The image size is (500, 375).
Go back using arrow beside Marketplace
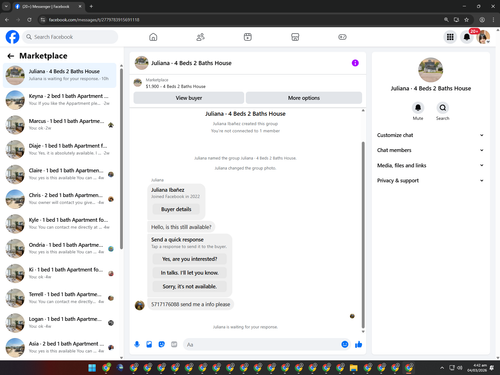pyautogui.click(x=11, y=56)
